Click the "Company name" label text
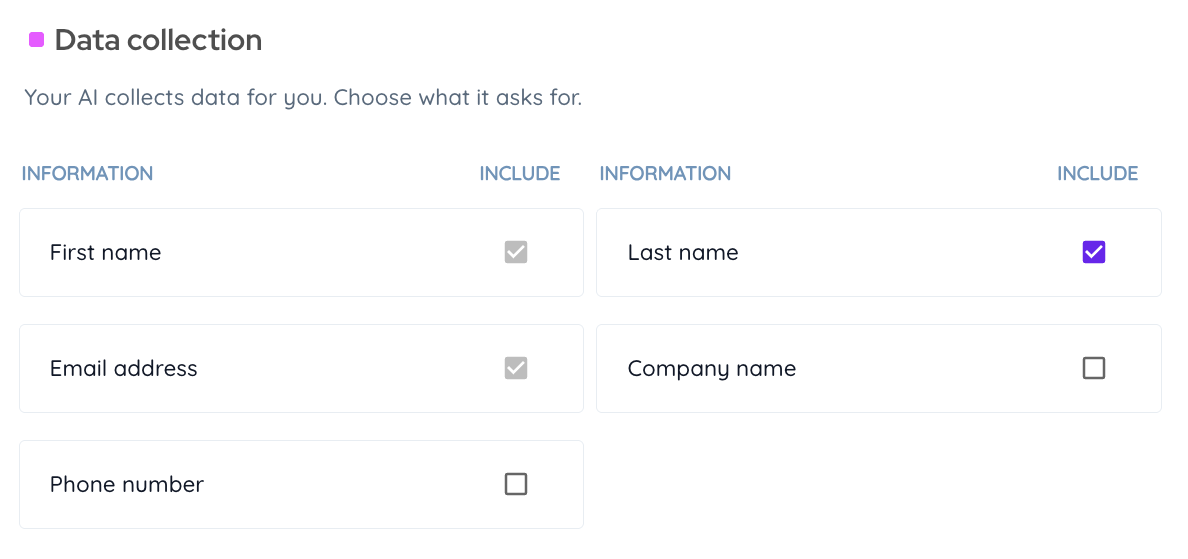1188x559 pixels. (712, 369)
